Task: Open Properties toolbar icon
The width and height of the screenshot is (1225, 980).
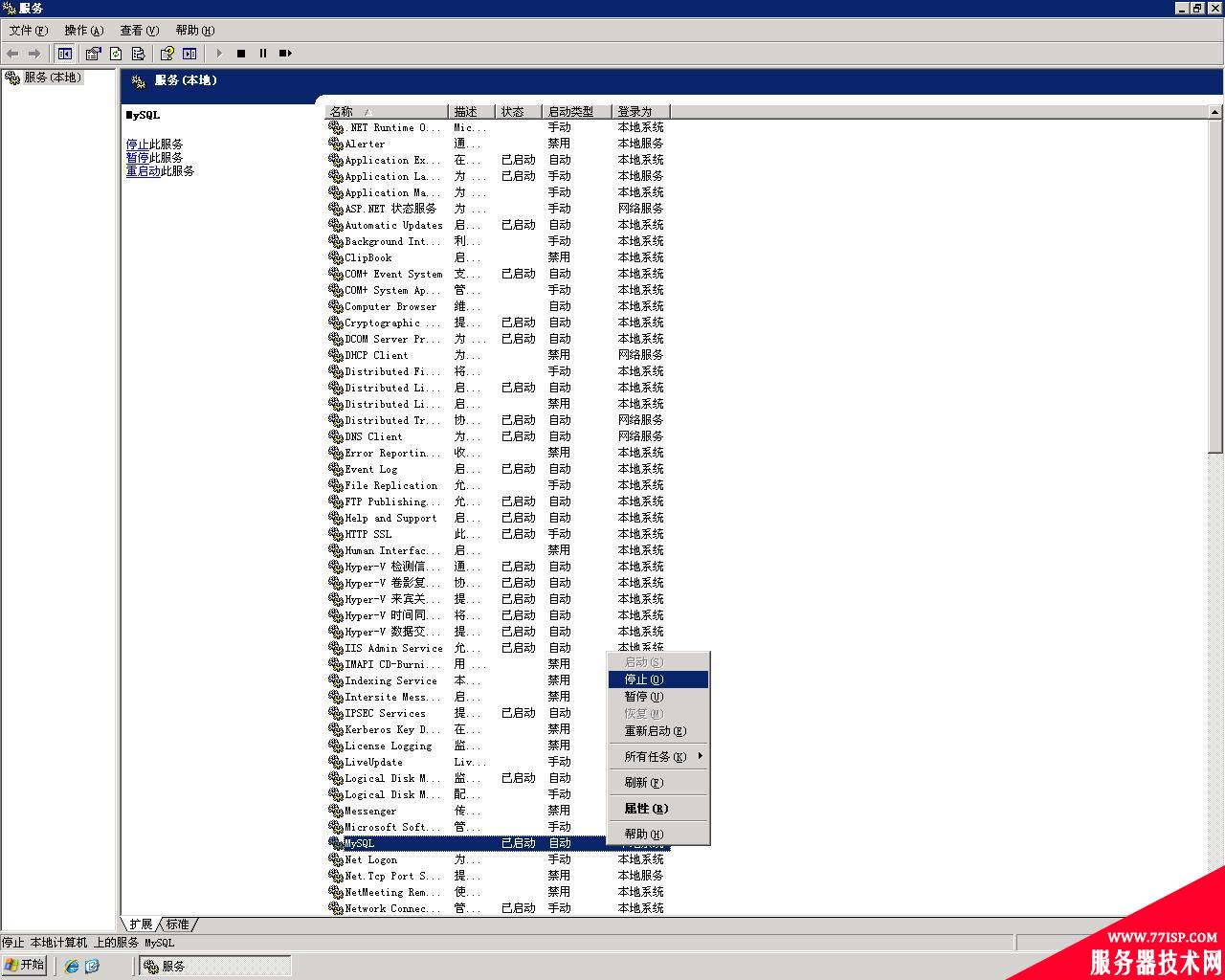Action: pyautogui.click(x=93, y=54)
